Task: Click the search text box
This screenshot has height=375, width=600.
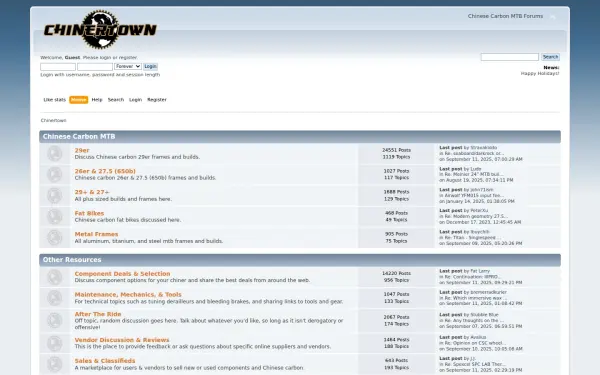Action: click(510, 57)
